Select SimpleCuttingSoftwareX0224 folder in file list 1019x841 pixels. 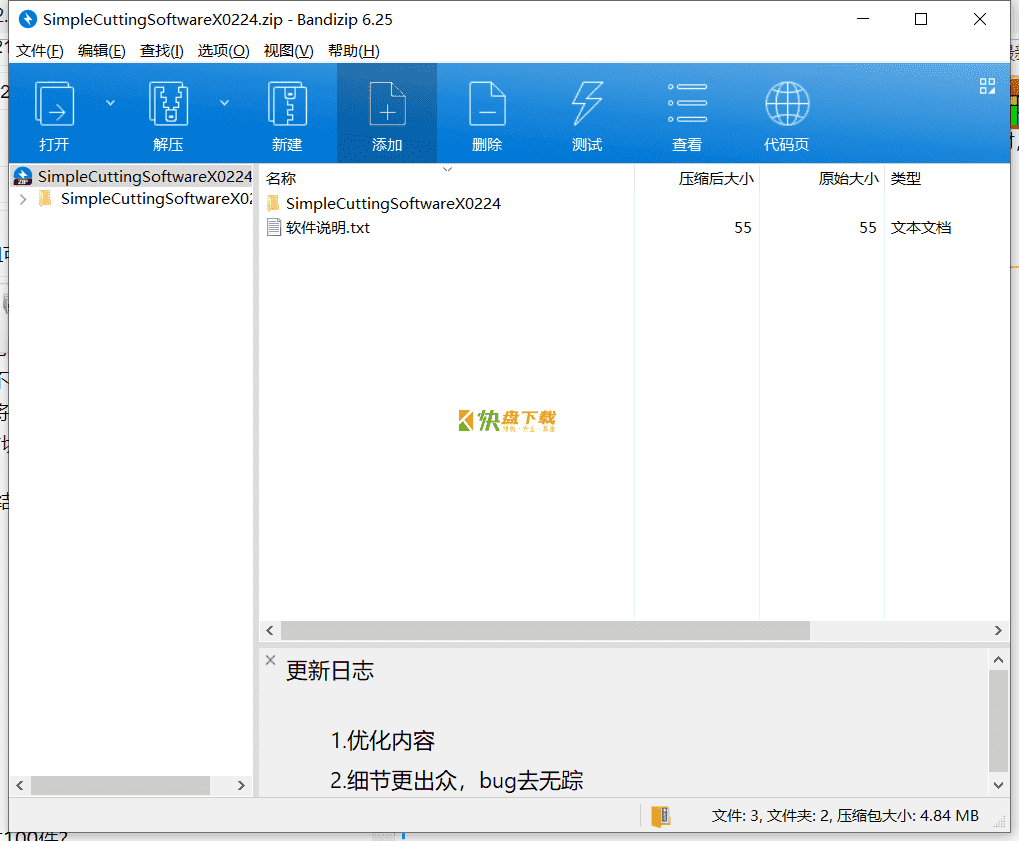(x=393, y=203)
